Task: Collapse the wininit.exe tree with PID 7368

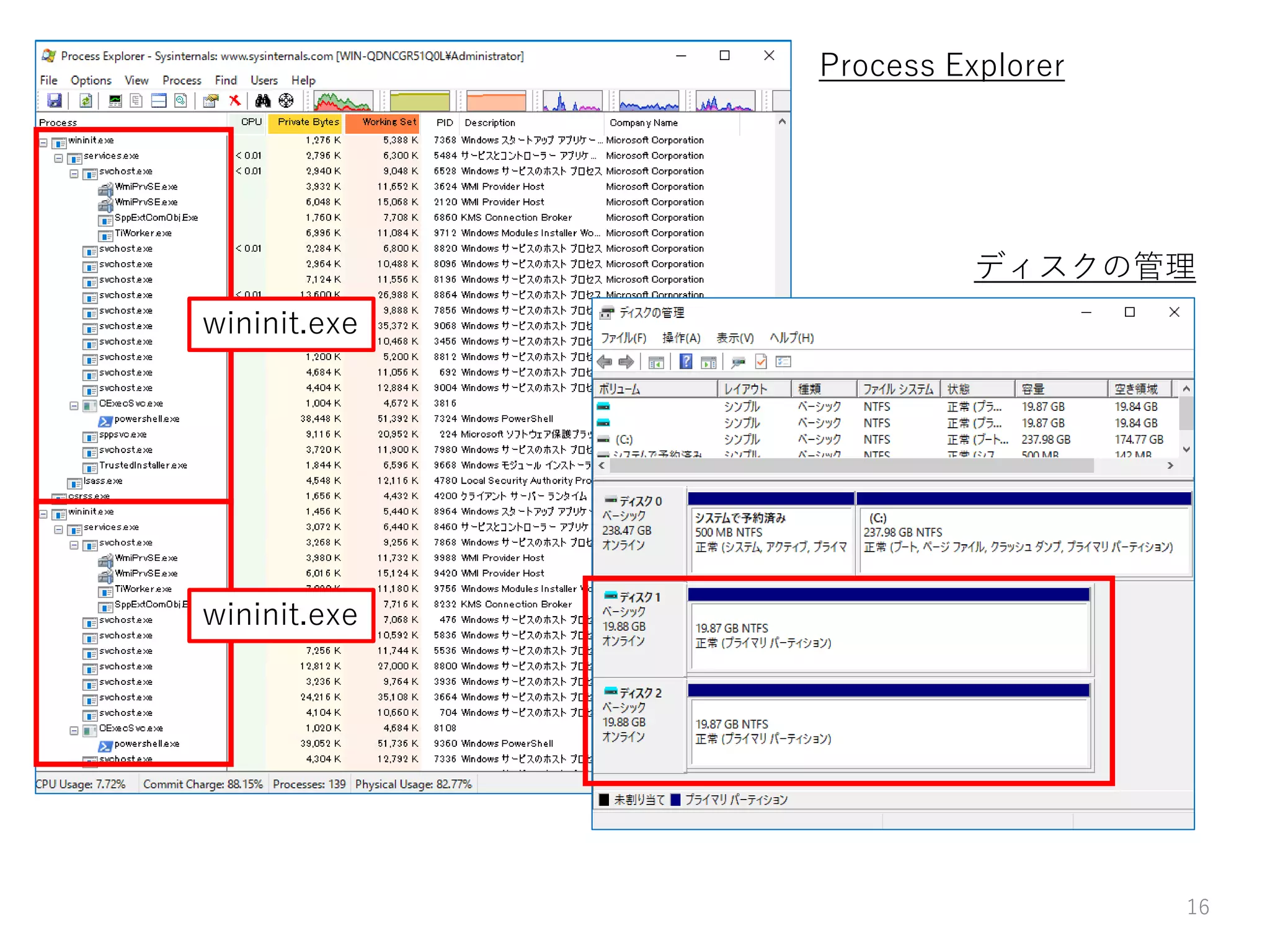Action: point(43,143)
